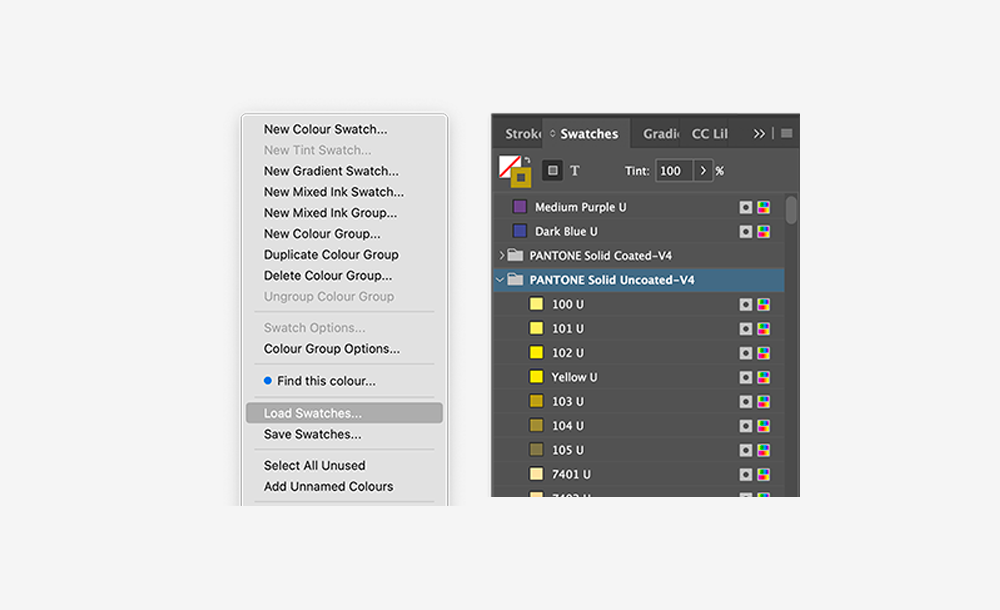The image size is (1000, 610).
Task: Select the fill colour proxy icon
Action: 506,162
